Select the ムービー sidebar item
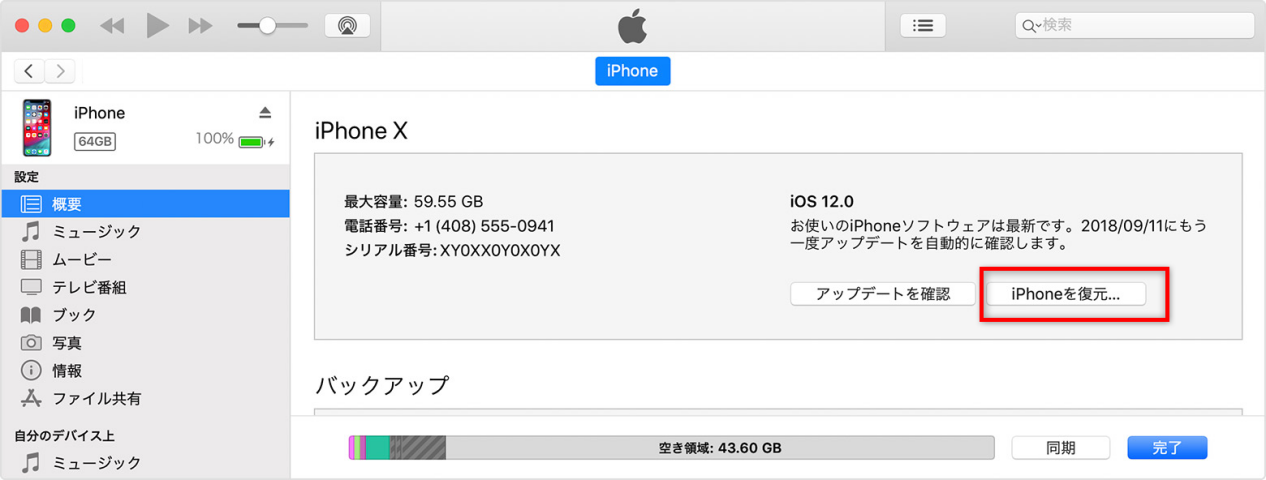Screen dimensions: 1266x480 (x=82, y=260)
